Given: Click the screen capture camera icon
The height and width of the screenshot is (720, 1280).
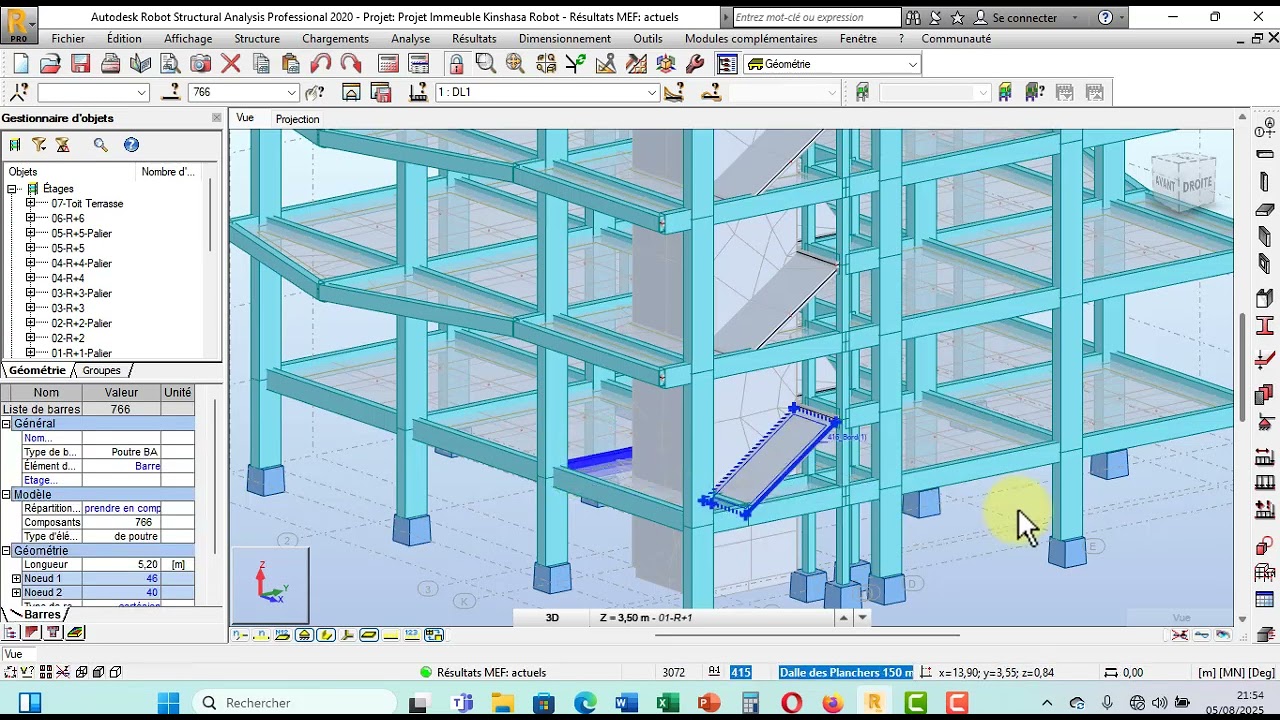Looking at the screenshot, I should pyautogui.click(x=201, y=64).
